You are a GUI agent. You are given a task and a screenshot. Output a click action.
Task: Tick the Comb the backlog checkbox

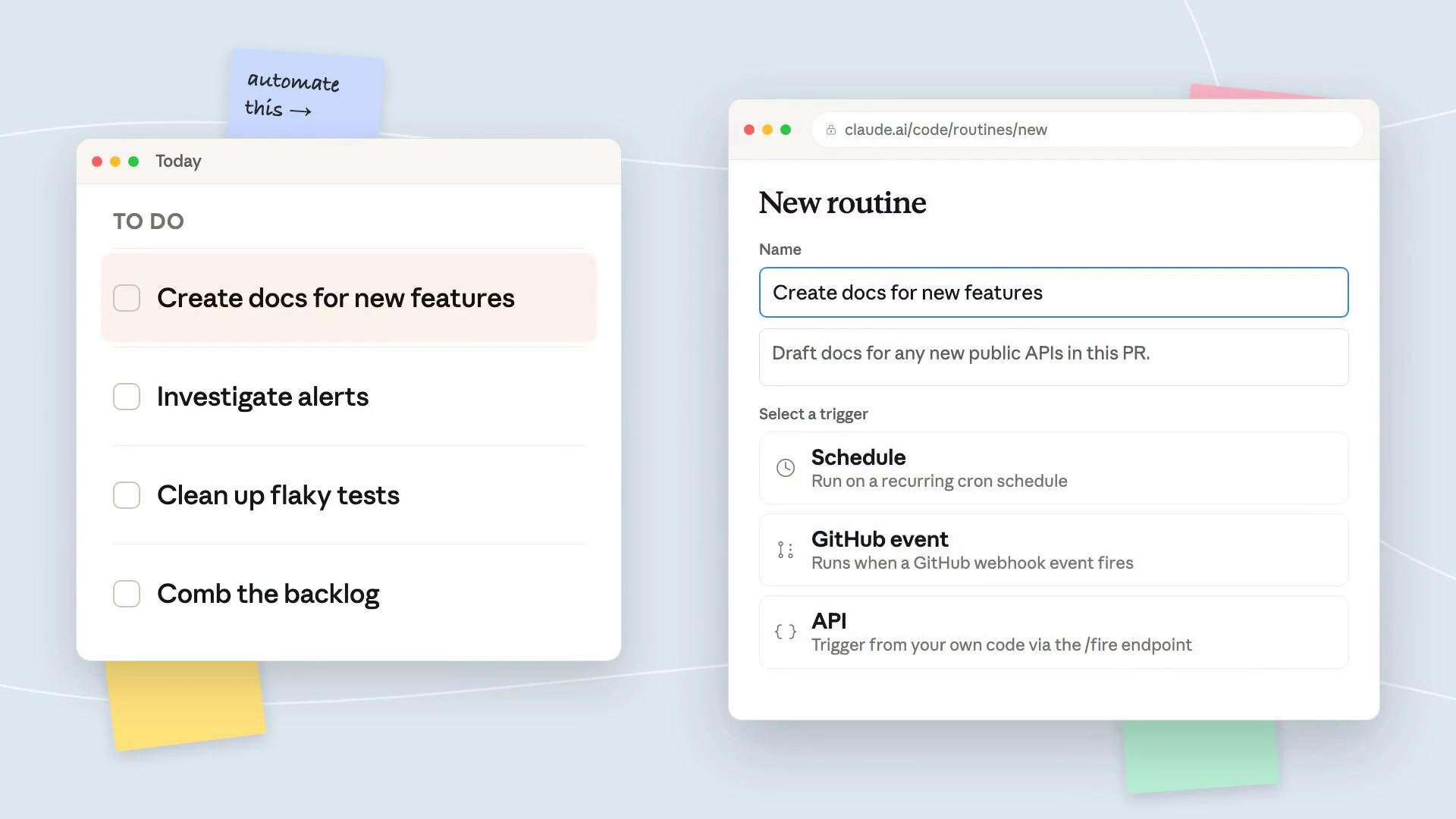click(127, 594)
